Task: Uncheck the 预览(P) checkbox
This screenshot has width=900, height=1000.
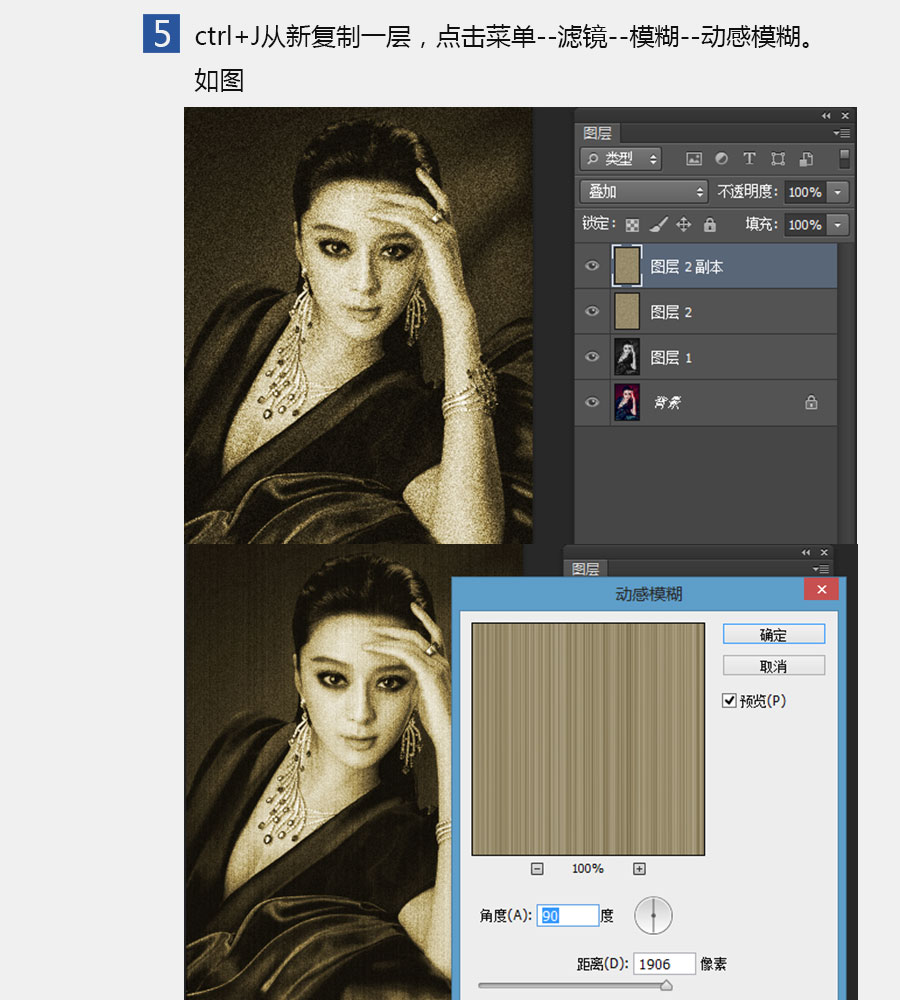Action: pyautogui.click(x=729, y=701)
